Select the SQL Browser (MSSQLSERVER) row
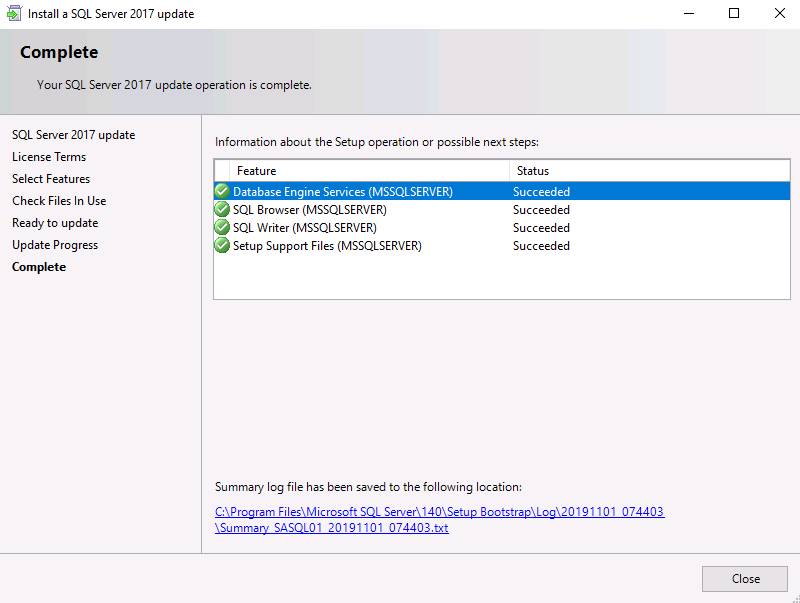 [502, 210]
